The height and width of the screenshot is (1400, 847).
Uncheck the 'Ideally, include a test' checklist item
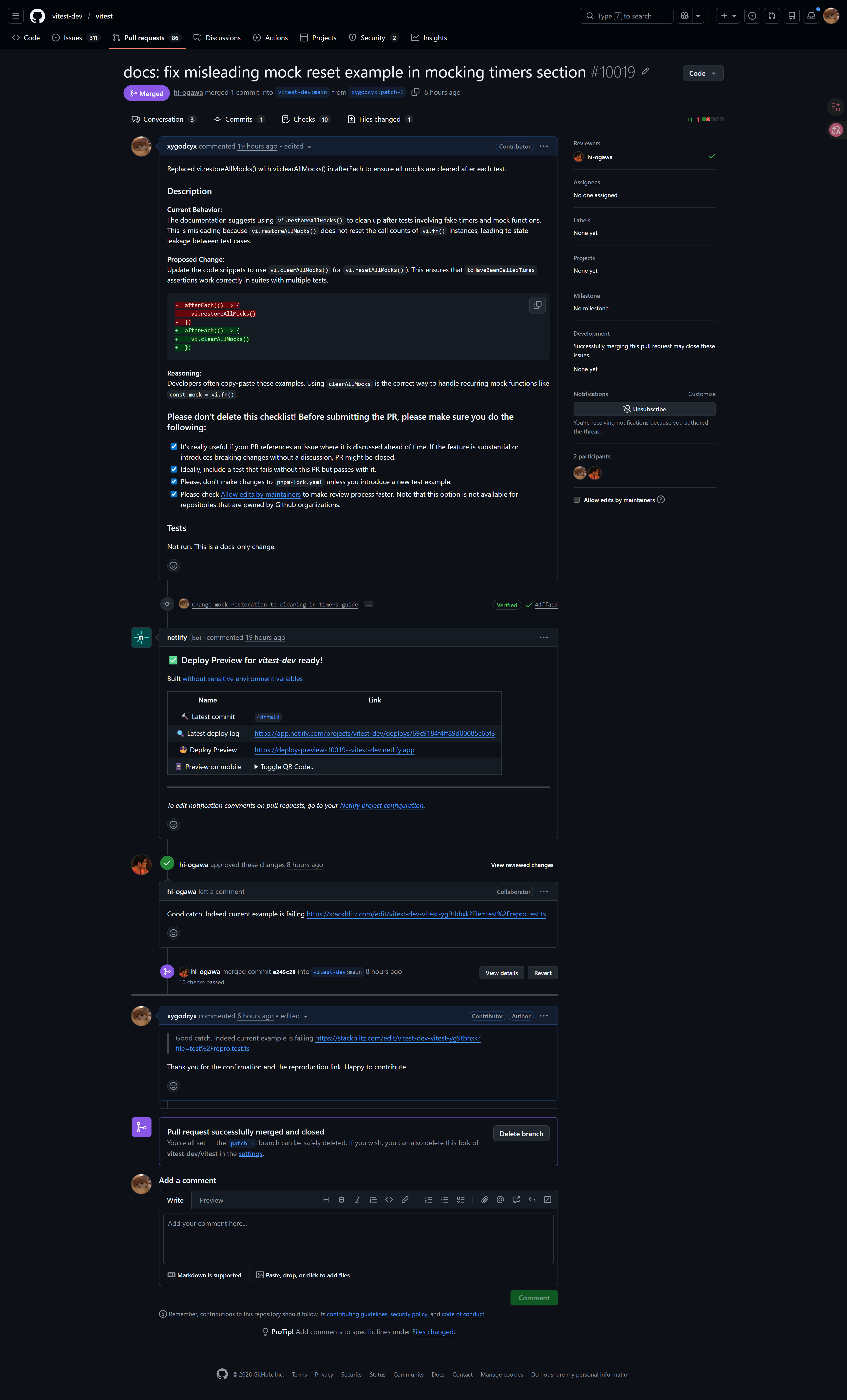174,469
